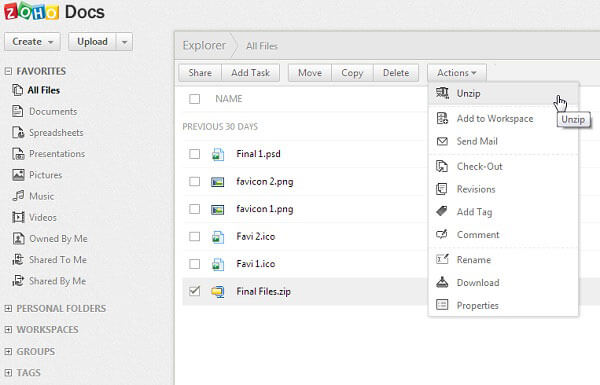
Task: Choose Add to Workspace menu entry
Action: [503, 119]
